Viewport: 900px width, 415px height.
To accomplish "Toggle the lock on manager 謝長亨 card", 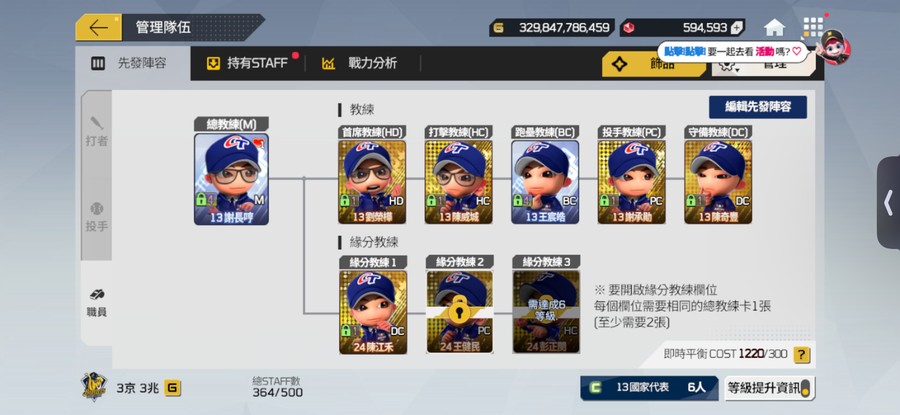I will pos(202,200).
